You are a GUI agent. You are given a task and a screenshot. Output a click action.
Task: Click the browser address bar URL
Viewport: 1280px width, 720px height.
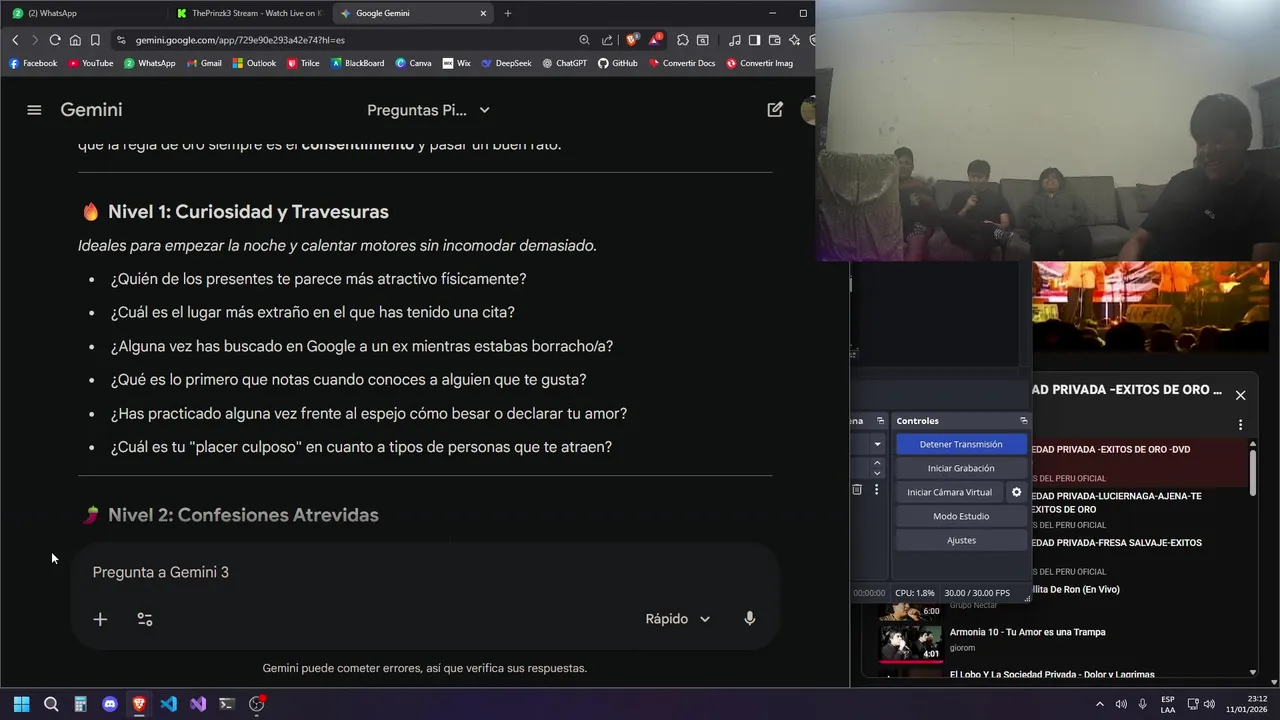[240, 40]
